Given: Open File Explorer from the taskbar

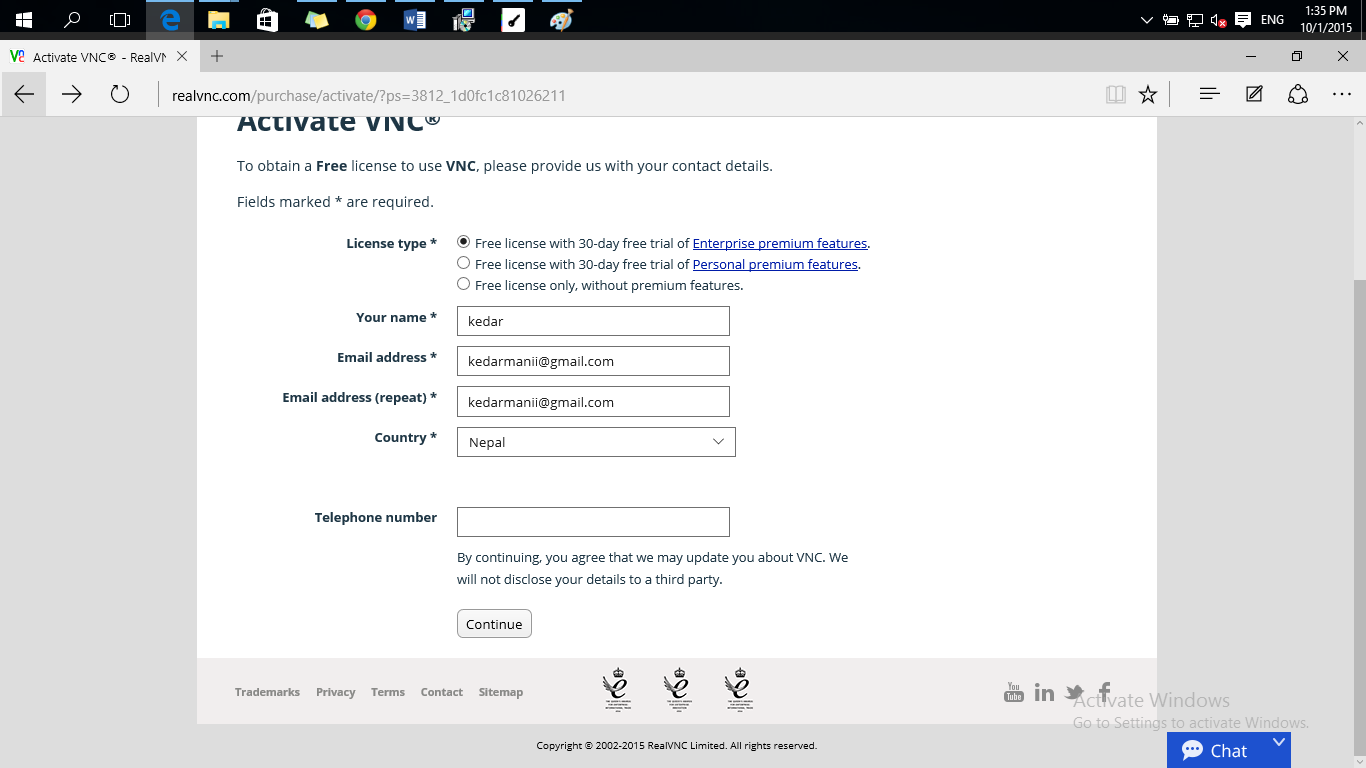Looking at the screenshot, I should (218, 19).
